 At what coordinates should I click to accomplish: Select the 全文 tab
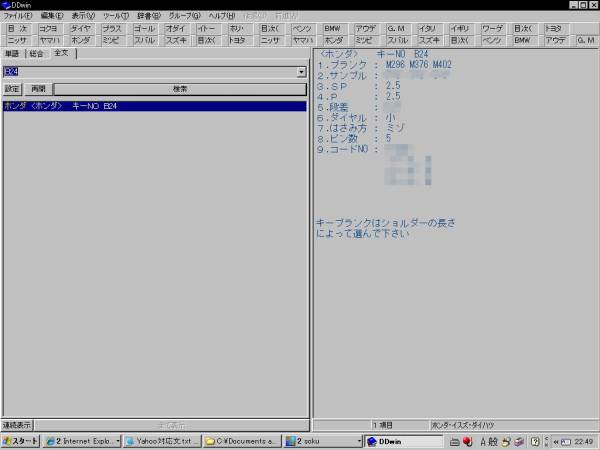(x=61, y=53)
